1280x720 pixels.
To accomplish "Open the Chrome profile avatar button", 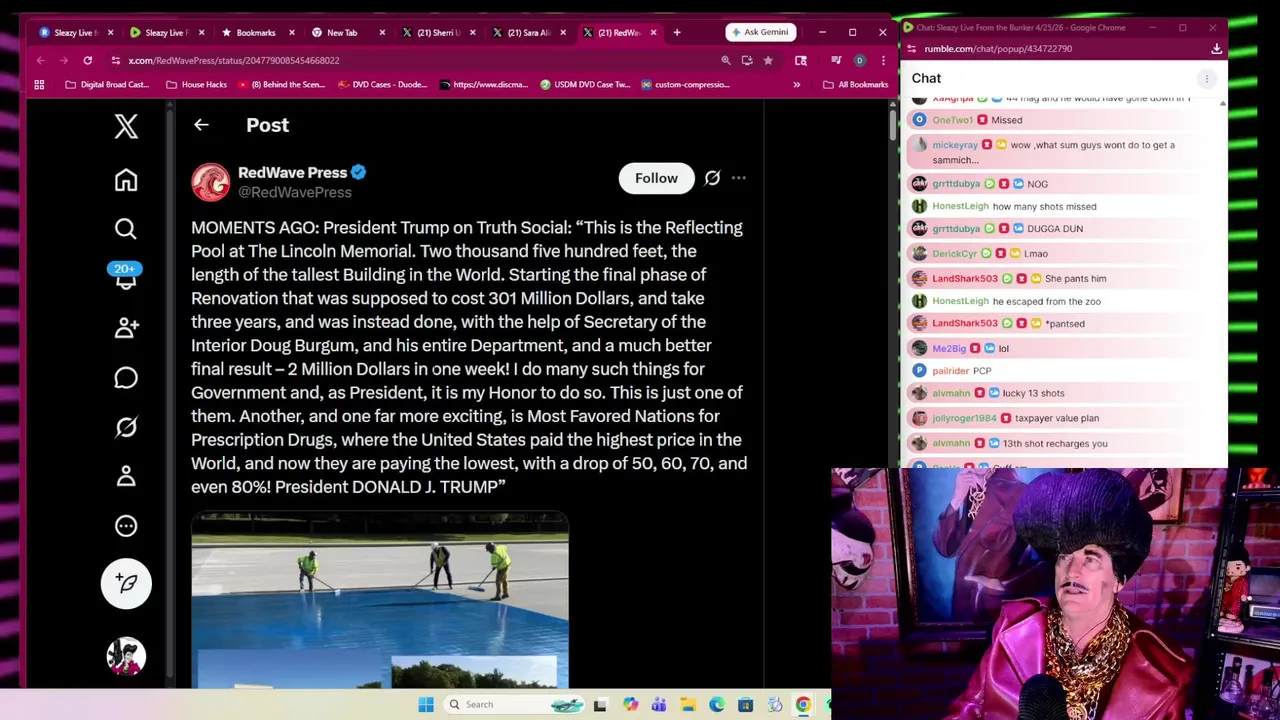I will (x=859, y=60).
